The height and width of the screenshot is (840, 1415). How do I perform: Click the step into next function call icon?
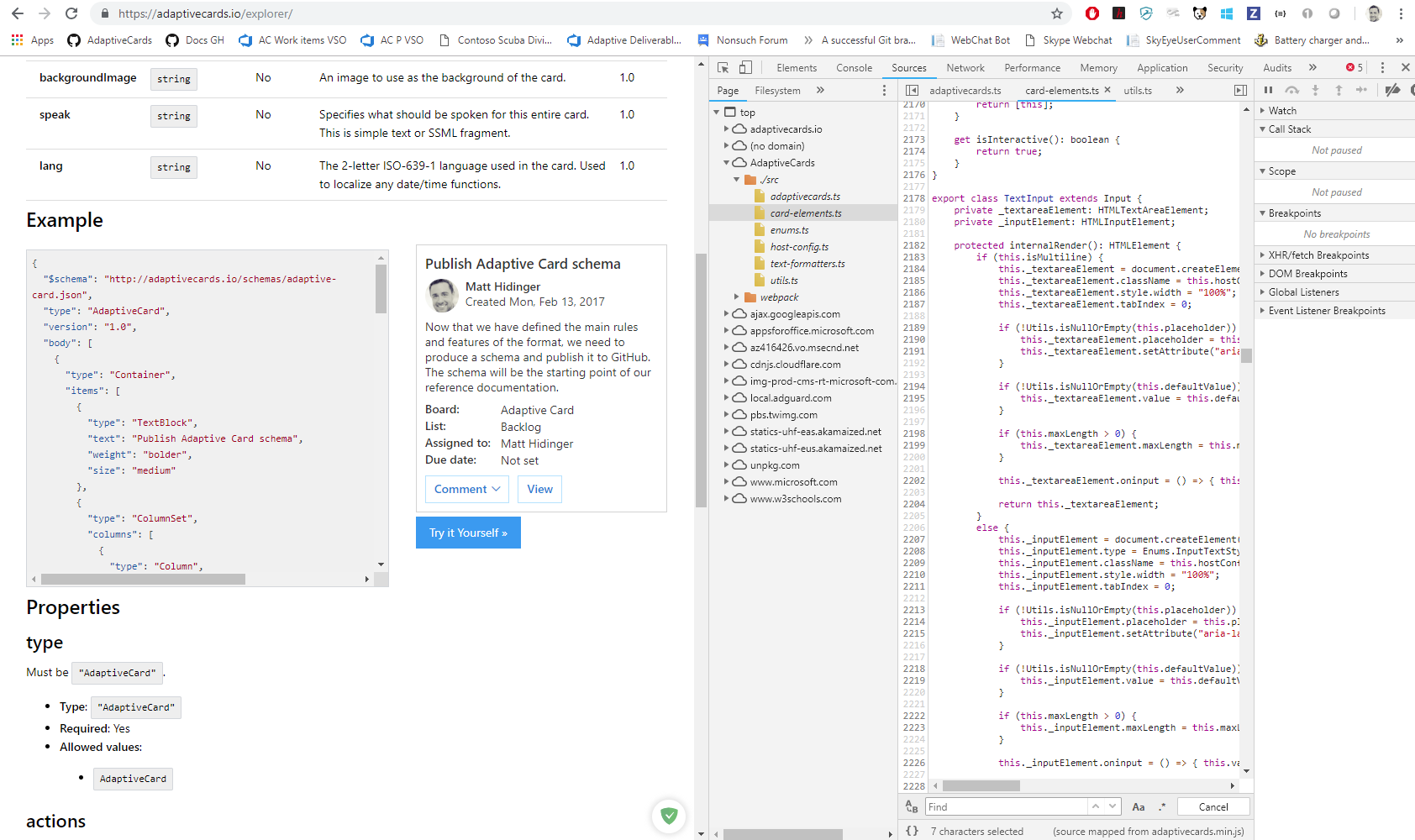pyautogui.click(x=1315, y=90)
